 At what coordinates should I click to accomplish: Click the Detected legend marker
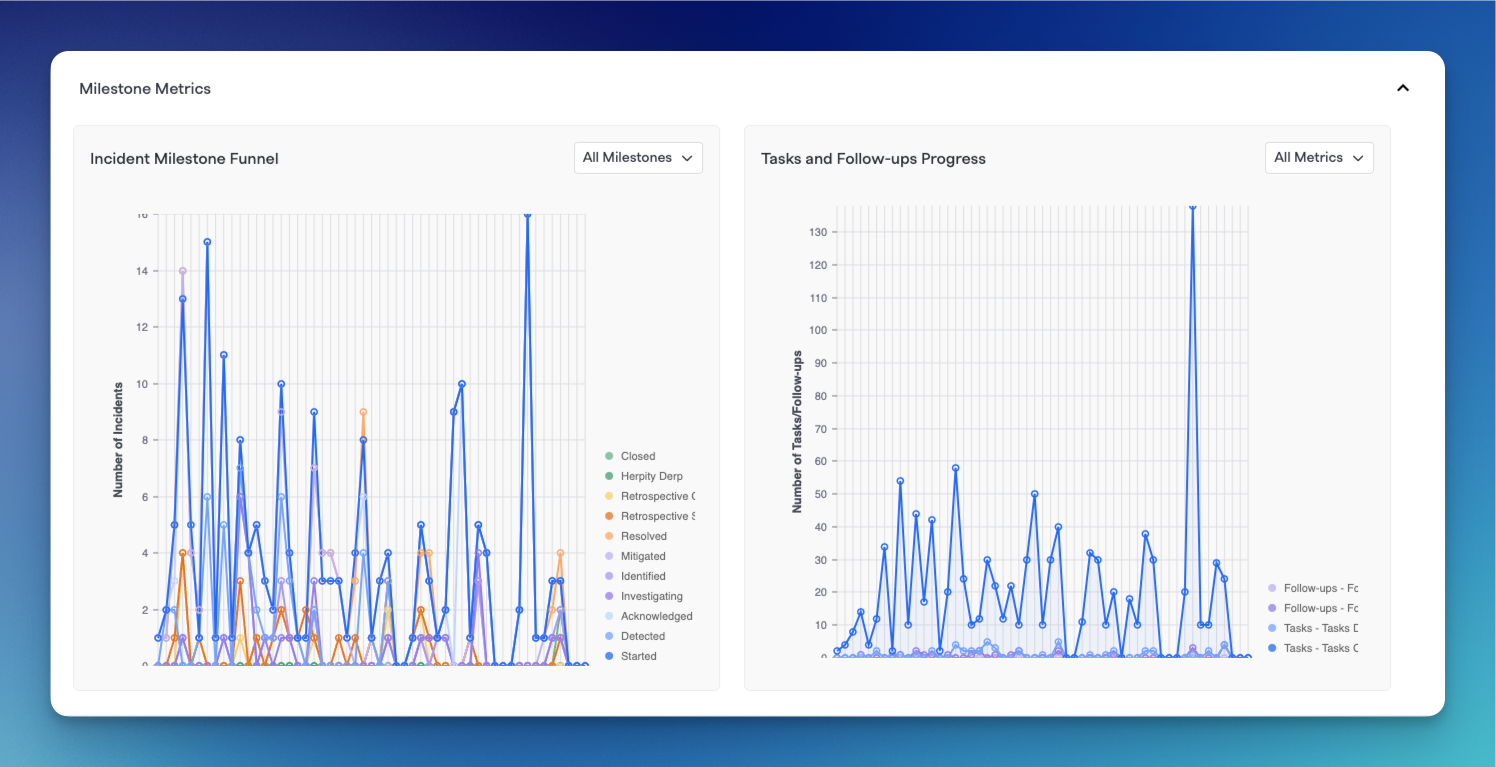(x=608, y=636)
